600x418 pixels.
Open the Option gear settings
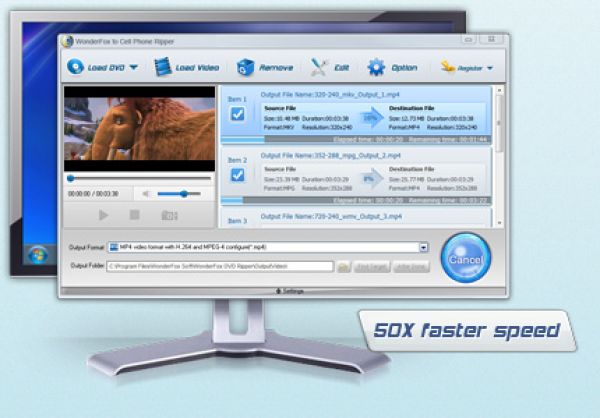[392, 67]
